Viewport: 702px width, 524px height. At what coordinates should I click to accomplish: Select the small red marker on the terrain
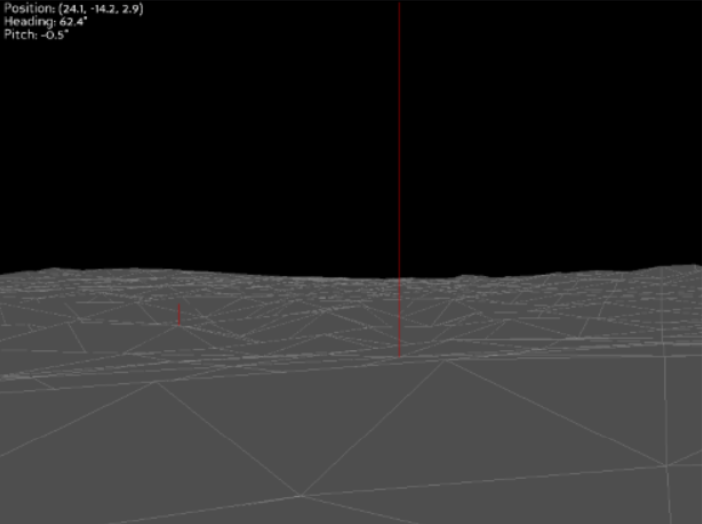(x=179, y=314)
